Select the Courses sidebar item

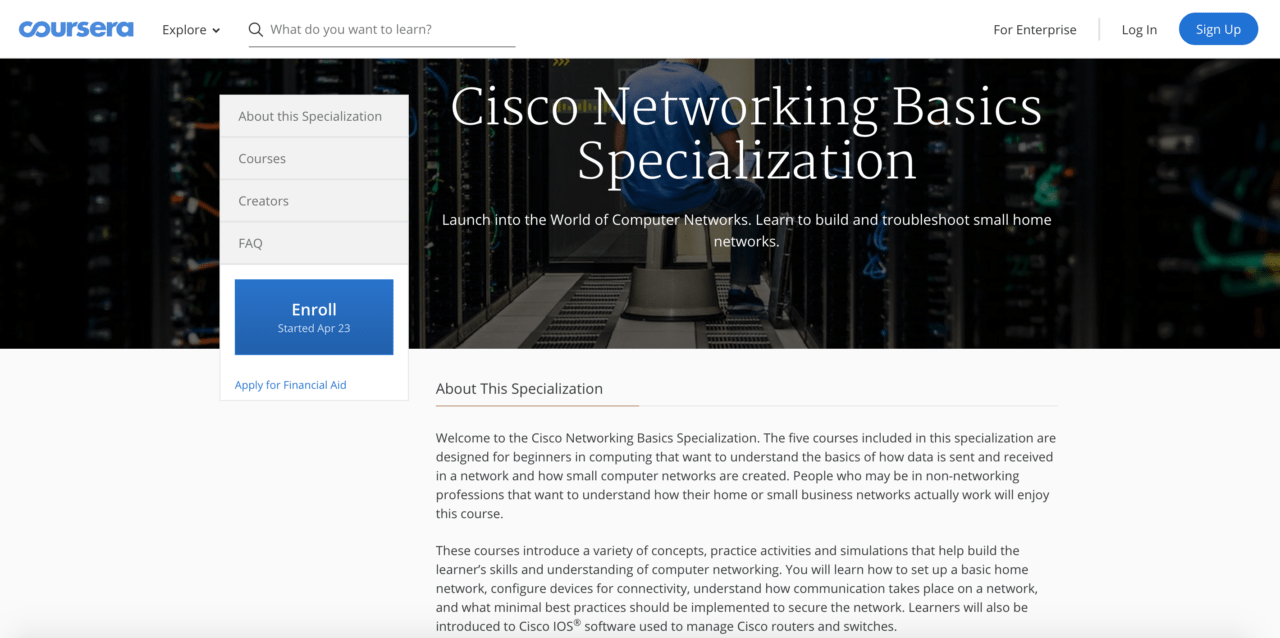tap(314, 159)
